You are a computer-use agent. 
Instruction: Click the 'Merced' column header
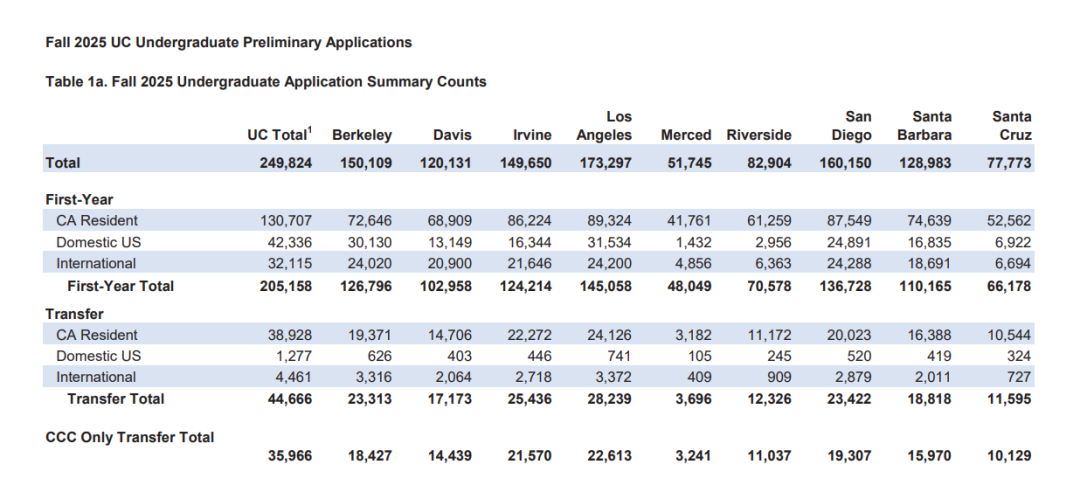(x=686, y=136)
